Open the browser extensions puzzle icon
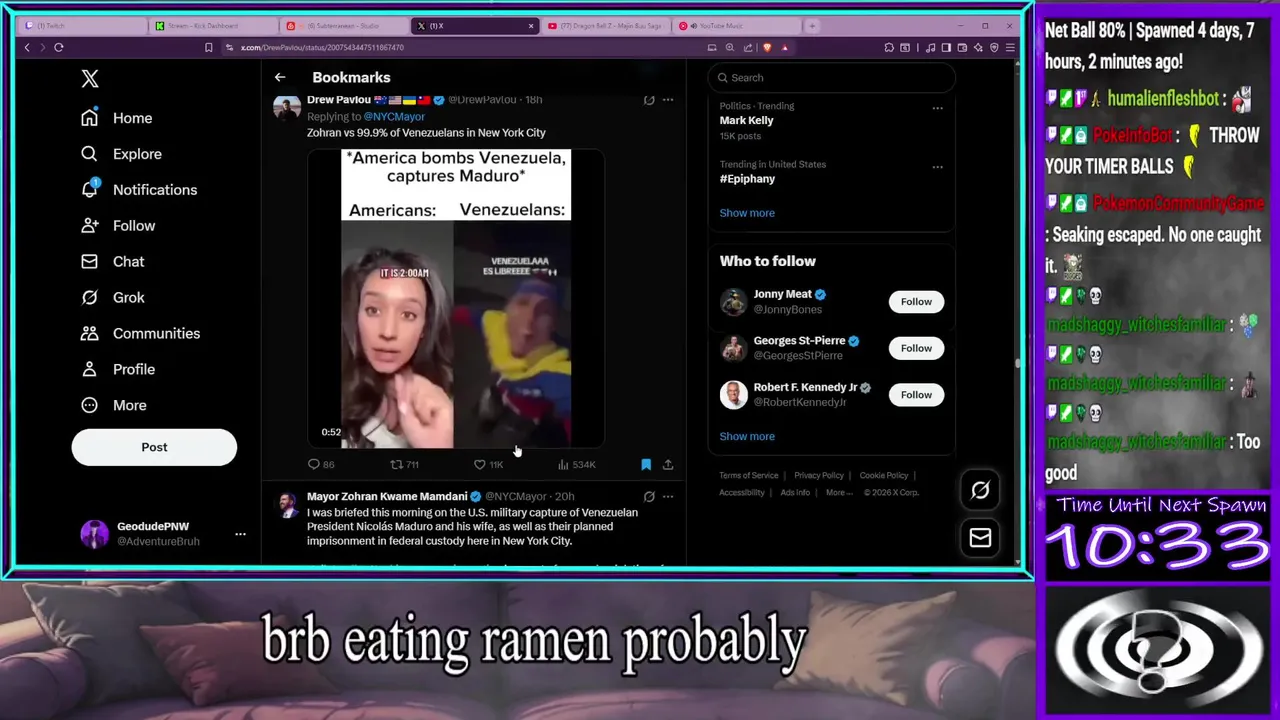This screenshot has height=720, width=1280. click(889, 47)
